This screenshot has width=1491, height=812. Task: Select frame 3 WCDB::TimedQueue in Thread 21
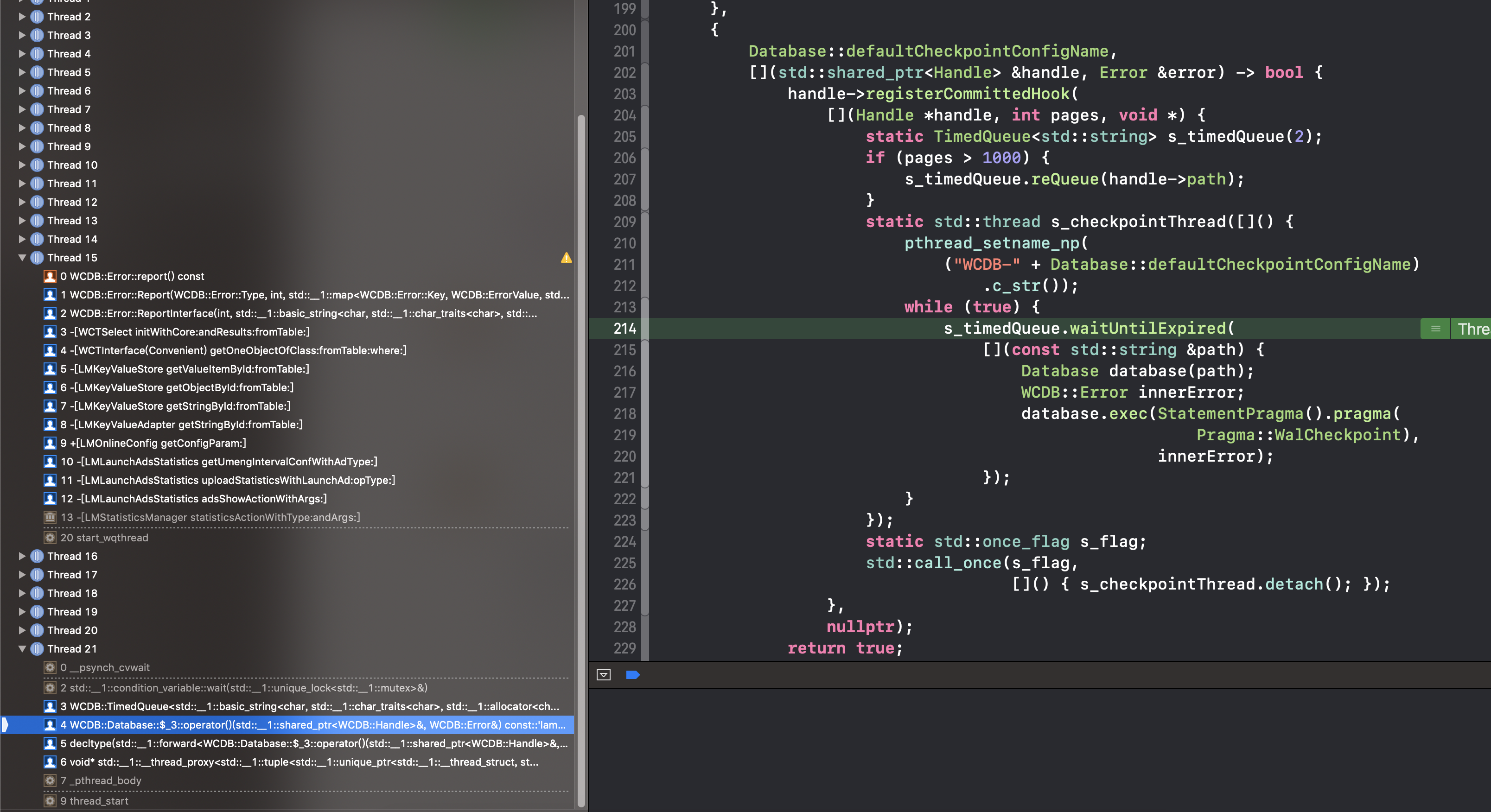point(309,706)
